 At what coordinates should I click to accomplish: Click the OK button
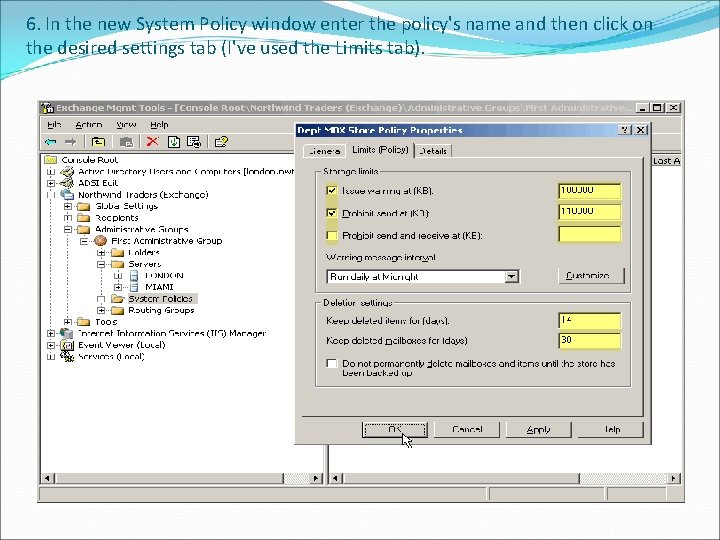[x=394, y=430]
